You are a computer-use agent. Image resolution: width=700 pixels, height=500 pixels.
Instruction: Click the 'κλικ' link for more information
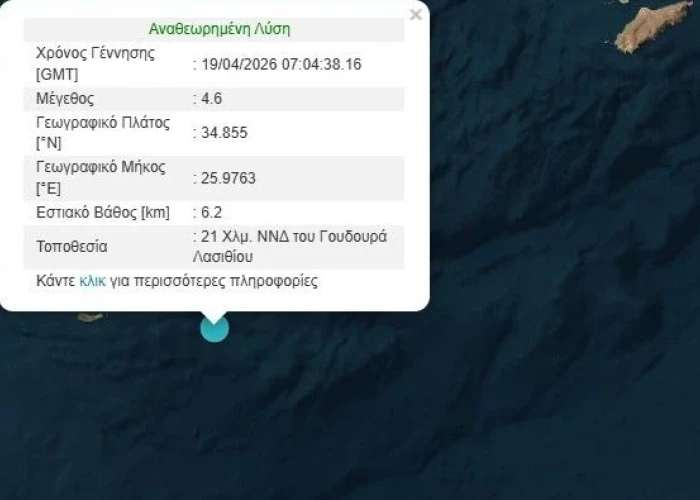tap(92, 281)
